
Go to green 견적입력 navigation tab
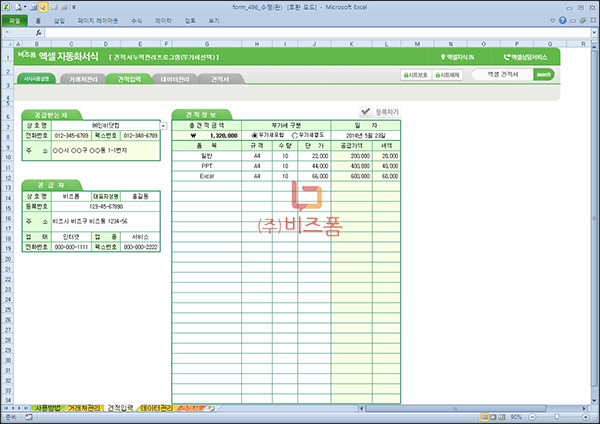[129, 79]
